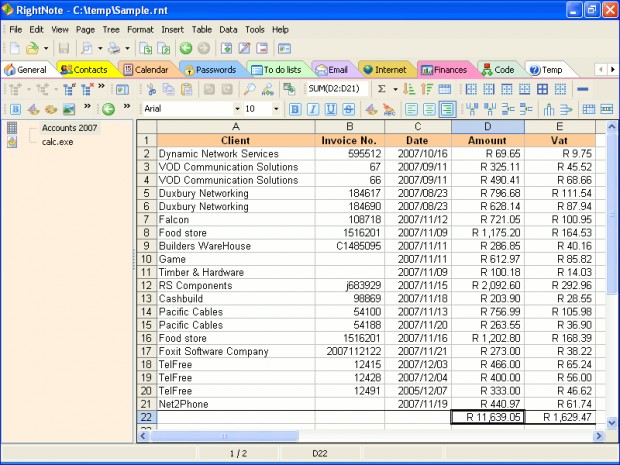This screenshot has width=620, height=465.
Task: Open dropdown arrow next to print preview
Action: (x=100, y=49)
